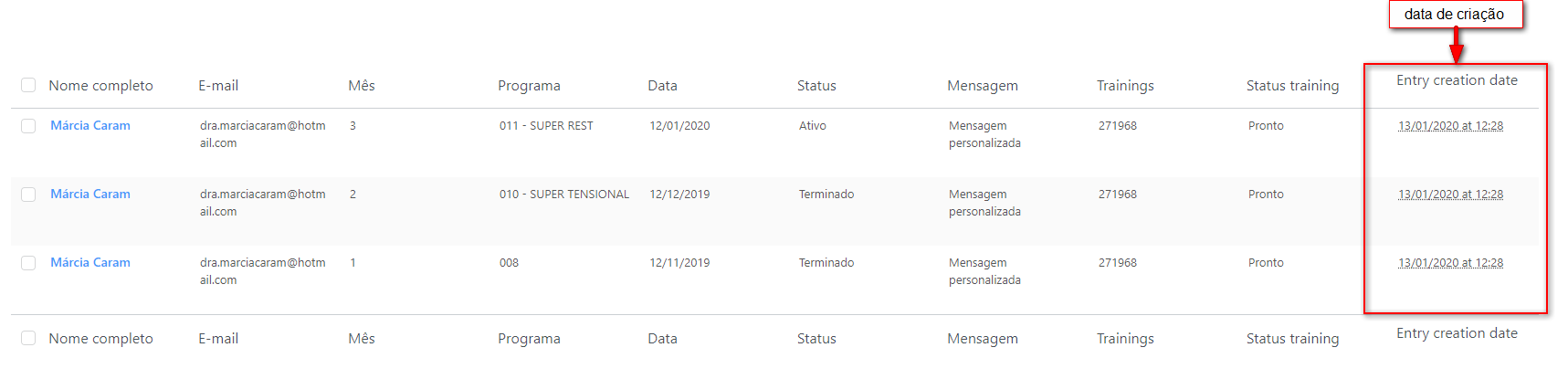Select the top Mensagem column header
Screen dimensions: 1568x379
pyautogui.click(x=982, y=86)
